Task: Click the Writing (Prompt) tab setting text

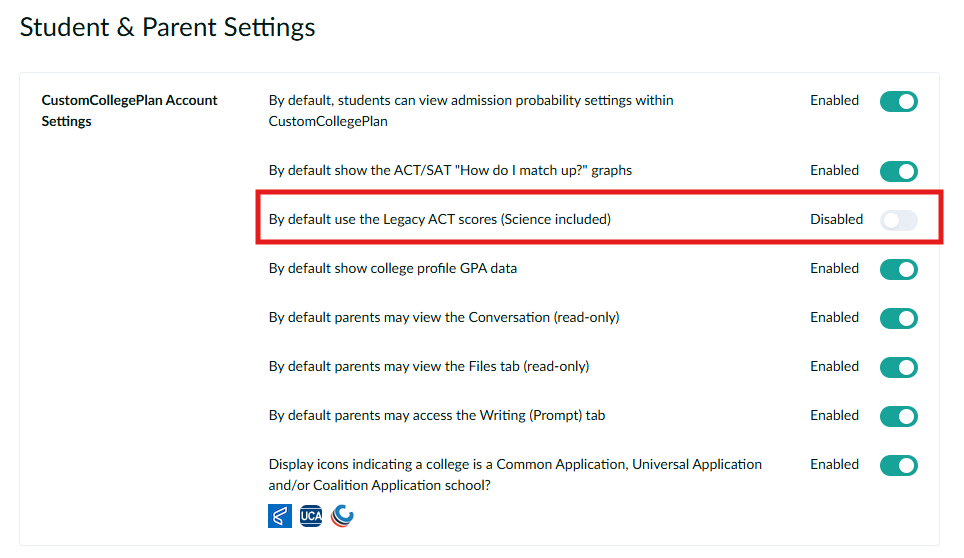Action: point(437,415)
